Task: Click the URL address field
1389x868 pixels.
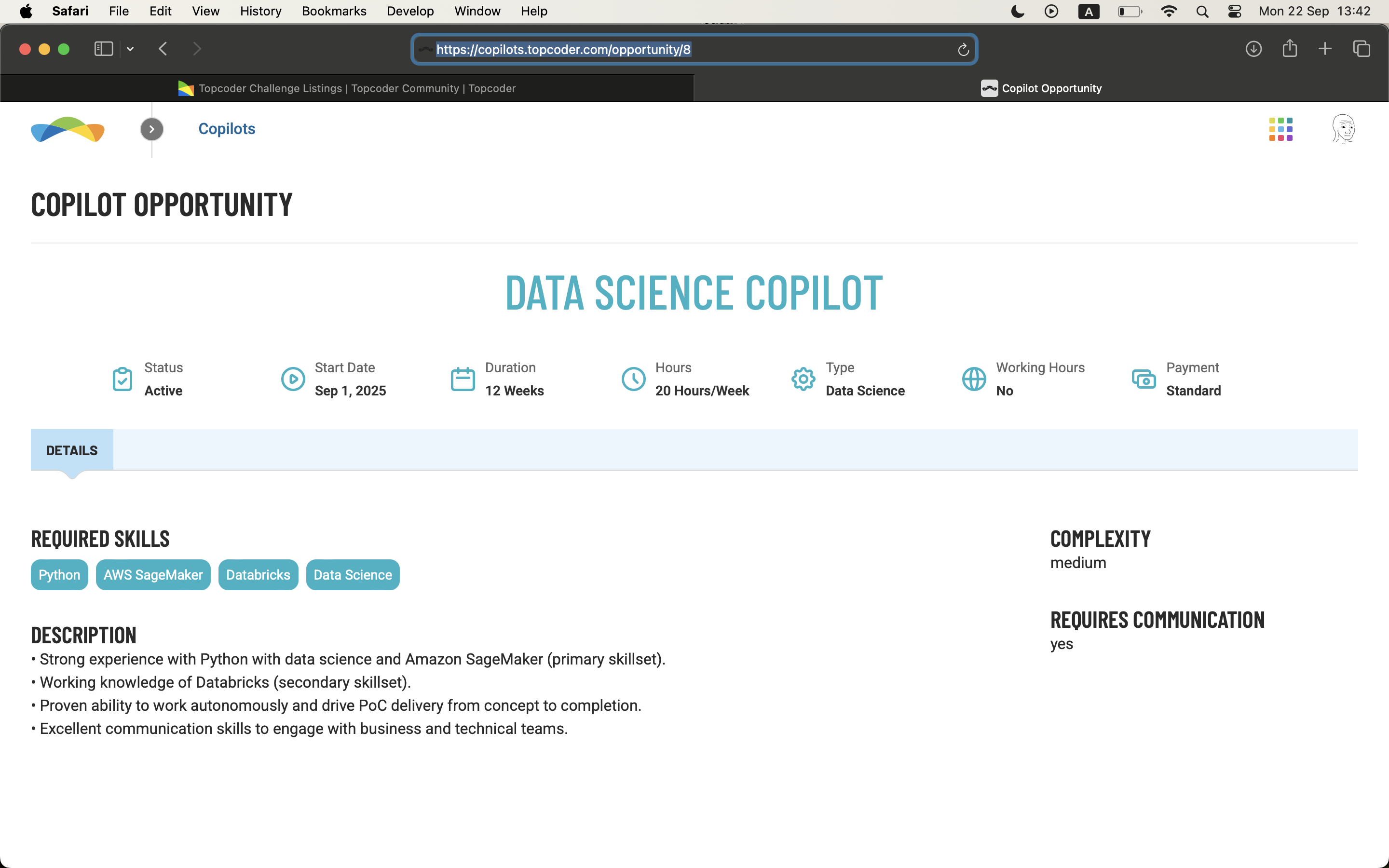Action: [689, 50]
